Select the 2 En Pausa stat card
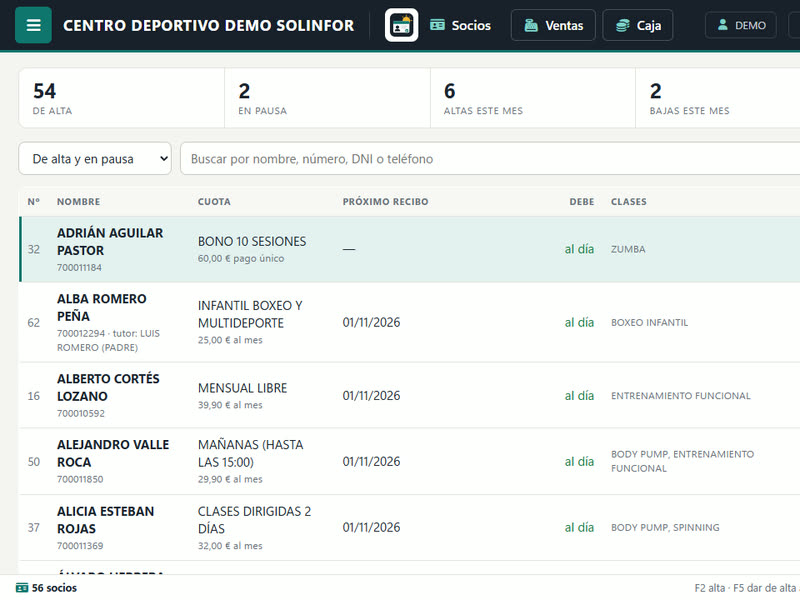Image resolution: width=800 pixels, height=600 pixels. [x=327, y=98]
